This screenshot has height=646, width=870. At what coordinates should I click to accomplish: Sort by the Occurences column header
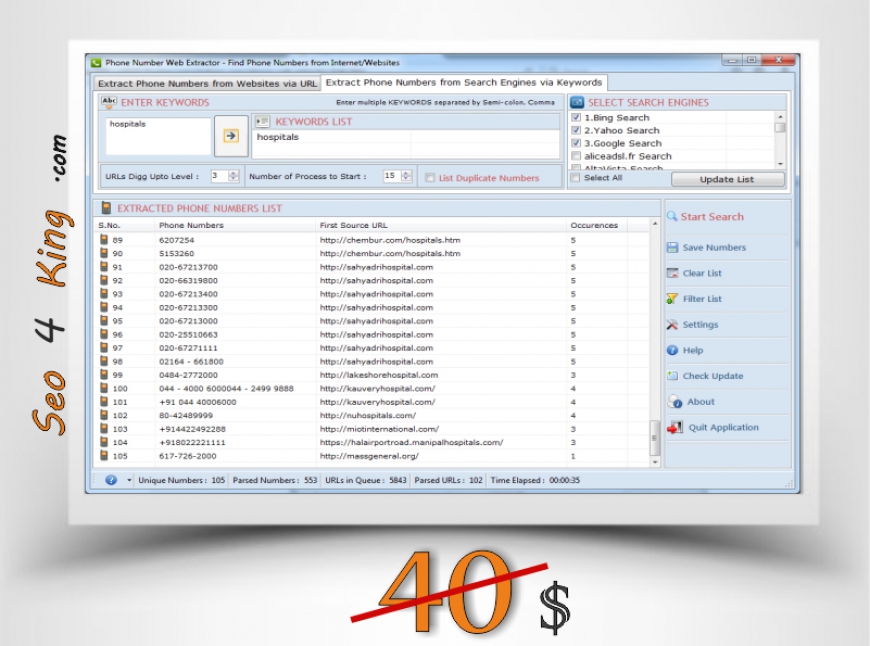[594, 225]
